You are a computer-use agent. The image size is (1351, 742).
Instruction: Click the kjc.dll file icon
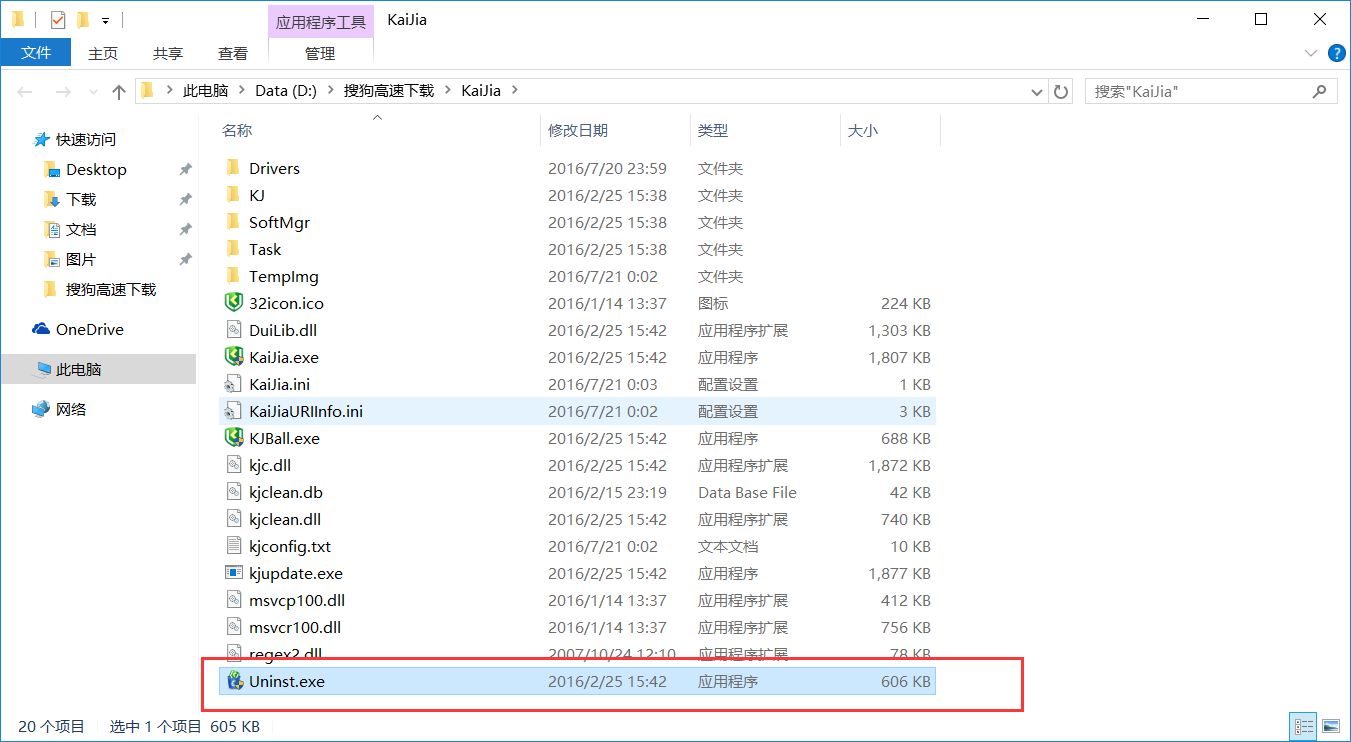point(233,465)
